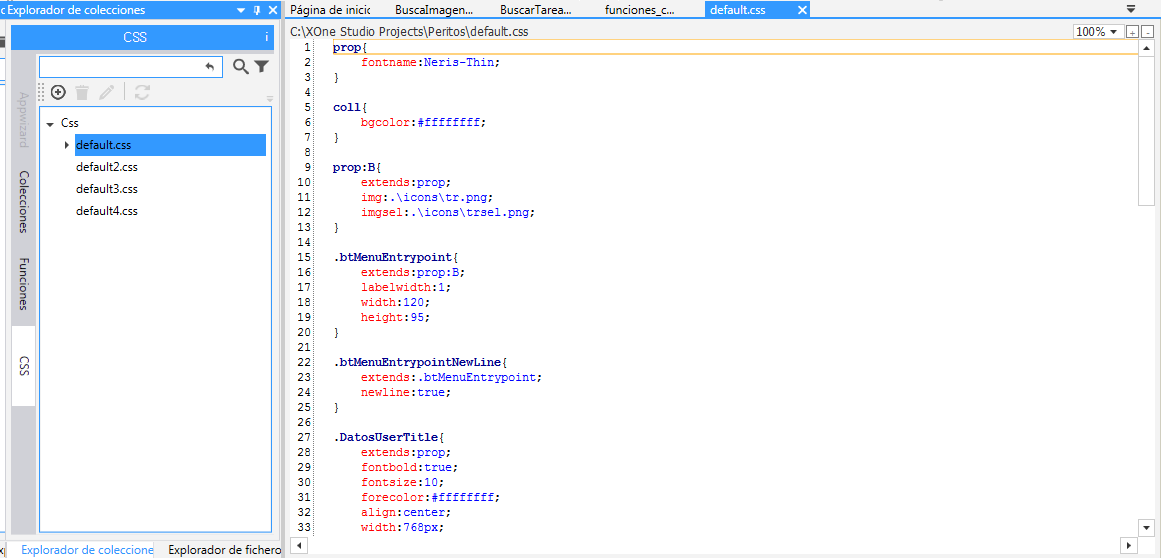Select the Css root folder label
1161x558 pixels.
[x=70, y=124]
